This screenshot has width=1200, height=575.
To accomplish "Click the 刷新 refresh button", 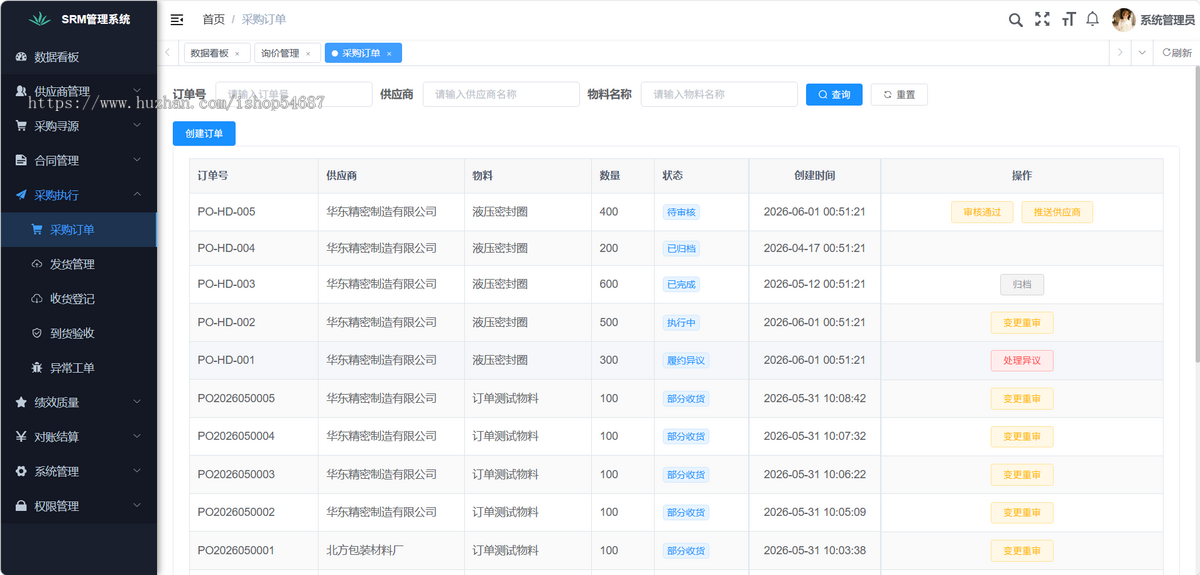I will click(1177, 53).
